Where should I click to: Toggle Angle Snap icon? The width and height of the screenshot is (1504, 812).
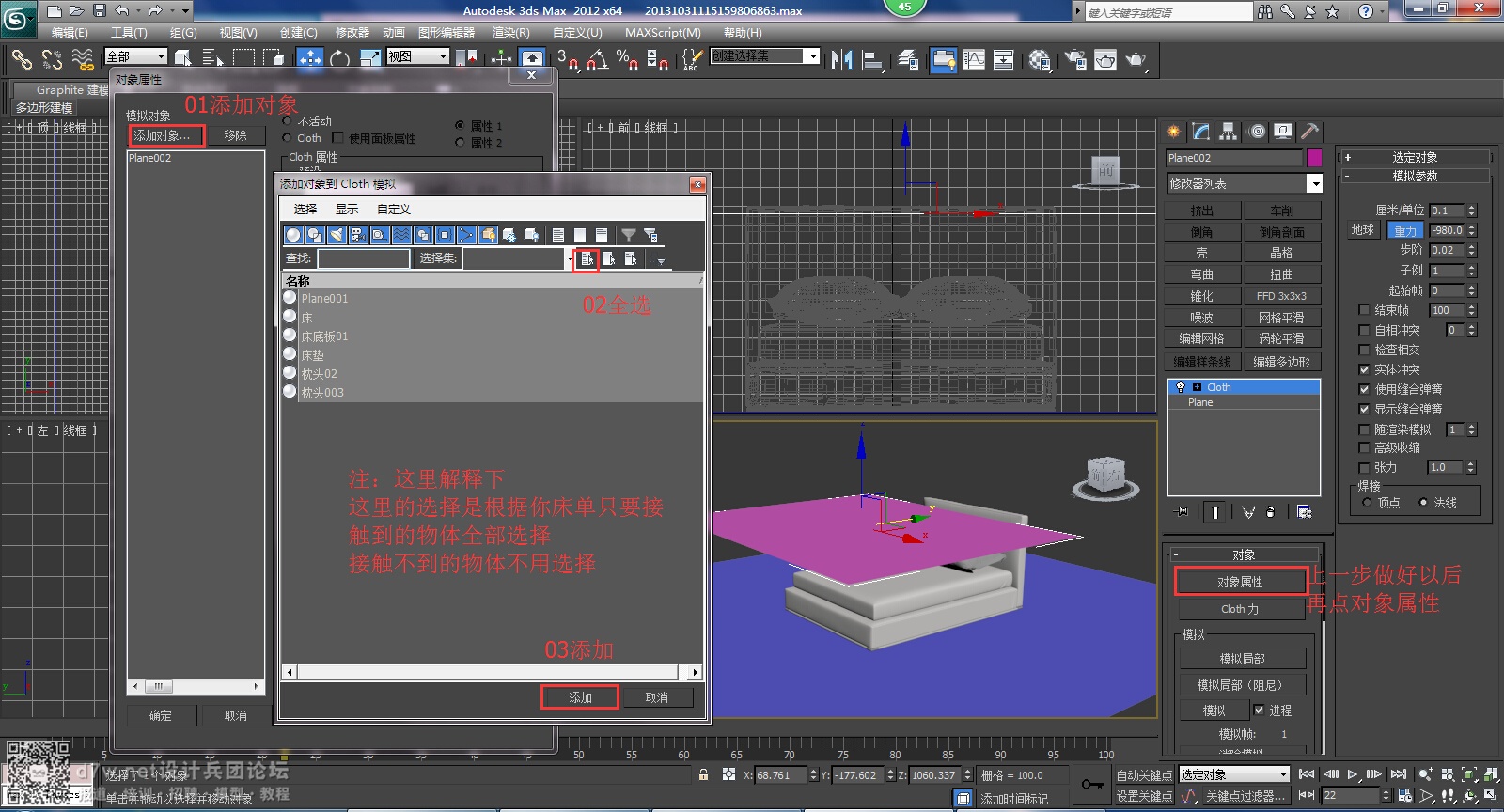pyautogui.click(x=598, y=59)
